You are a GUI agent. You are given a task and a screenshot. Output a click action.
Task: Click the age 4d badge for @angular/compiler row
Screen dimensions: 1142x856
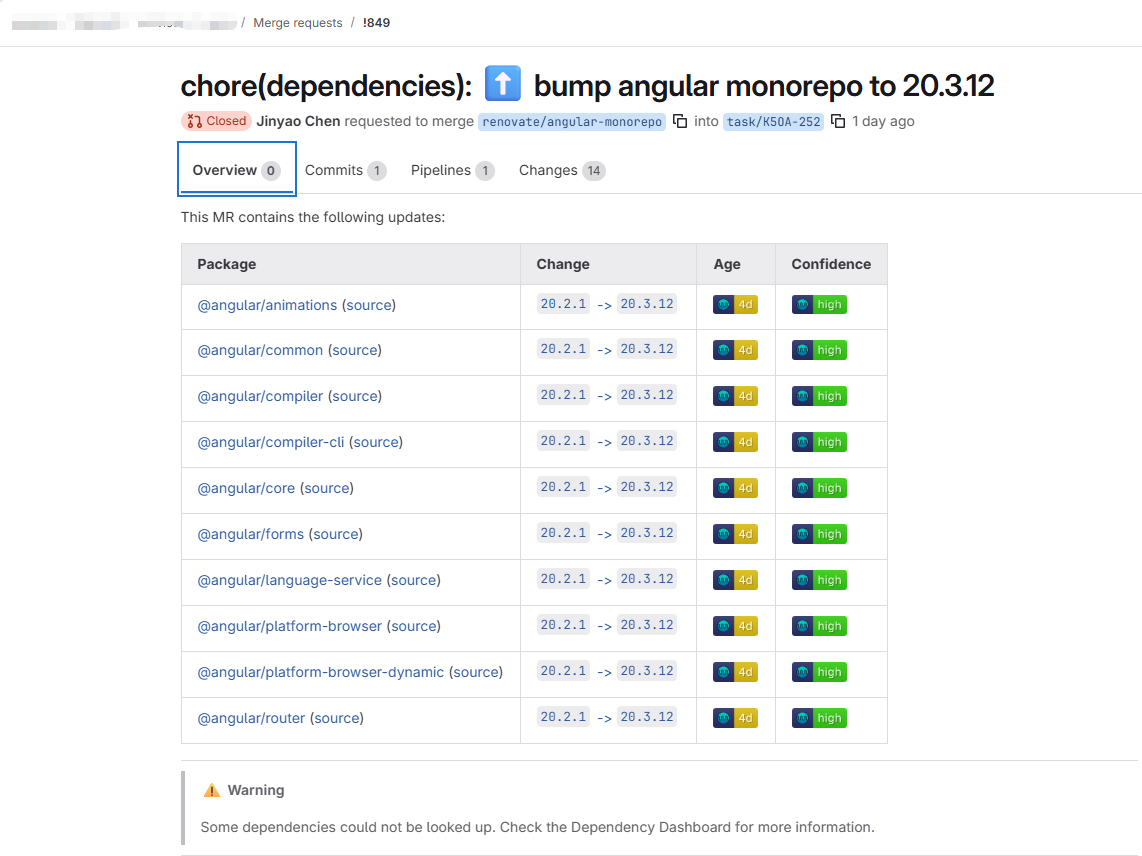(x=735, y=396)
